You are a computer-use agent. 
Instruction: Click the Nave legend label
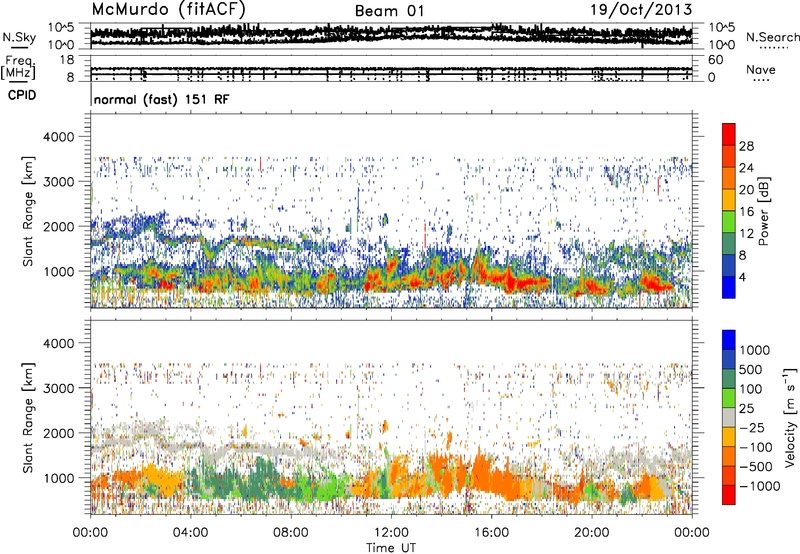click(x=761, y=69)
